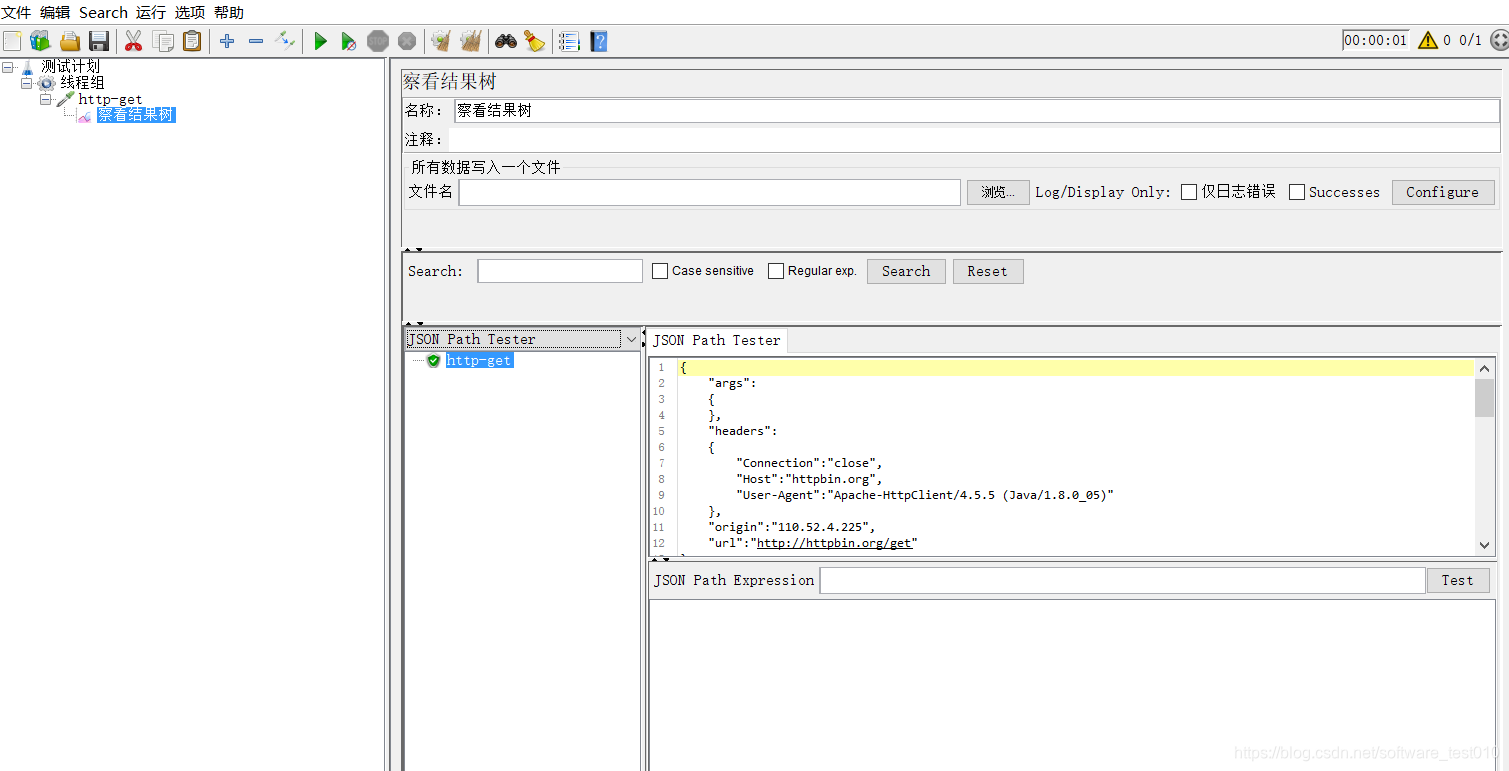The height and width of the screenshot is (771, 1509).
Task: Click scrollbar down arrow in JSON response
Action: tap(1485, 545)
